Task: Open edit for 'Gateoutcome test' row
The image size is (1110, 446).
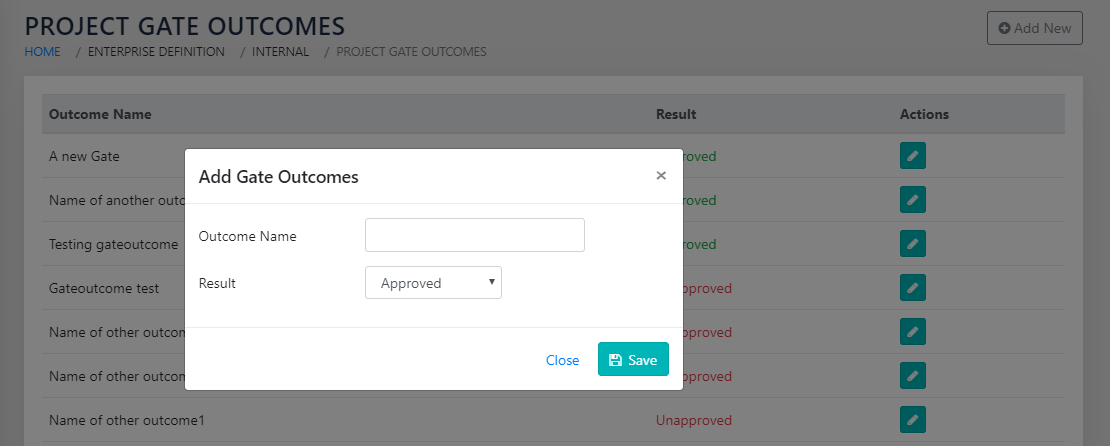Action: 912,288
